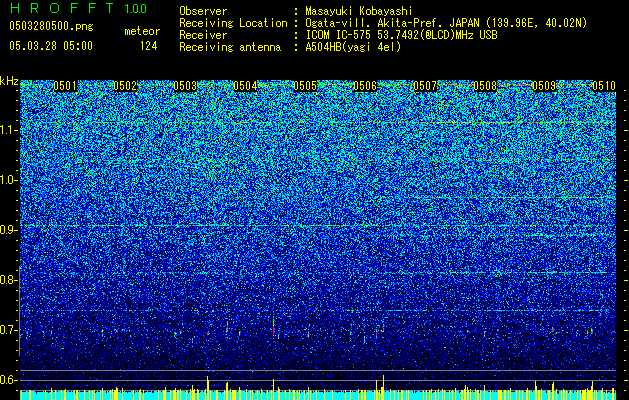Click the meteor label

[142, 31]
